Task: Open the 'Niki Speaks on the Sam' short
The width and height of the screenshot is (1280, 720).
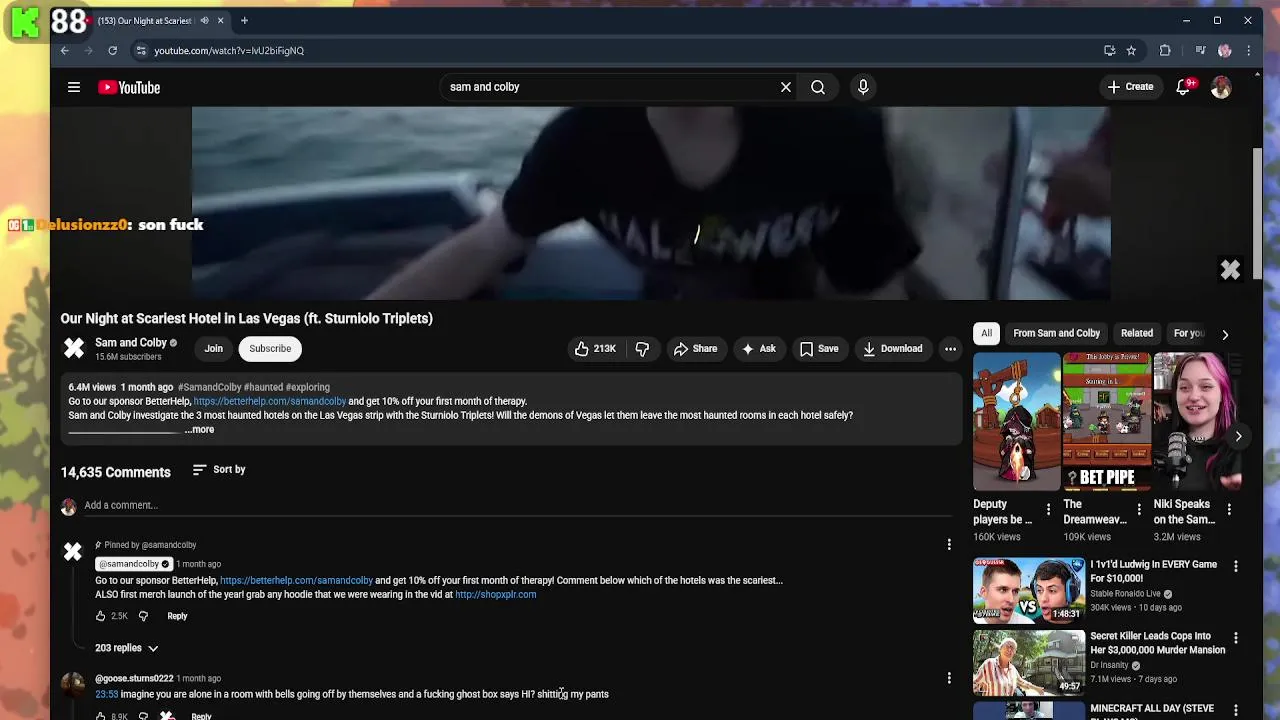Action: coord(1196,422)
